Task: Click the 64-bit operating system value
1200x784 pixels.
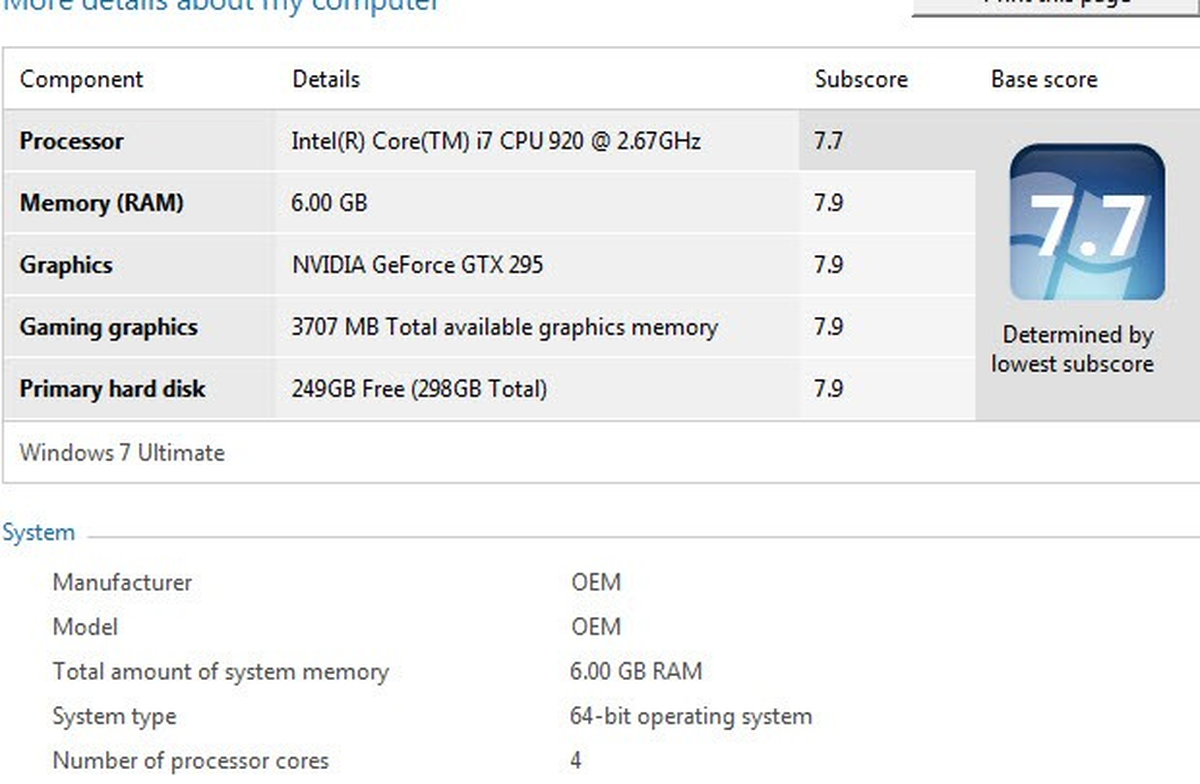Action: tap(691, 716)
